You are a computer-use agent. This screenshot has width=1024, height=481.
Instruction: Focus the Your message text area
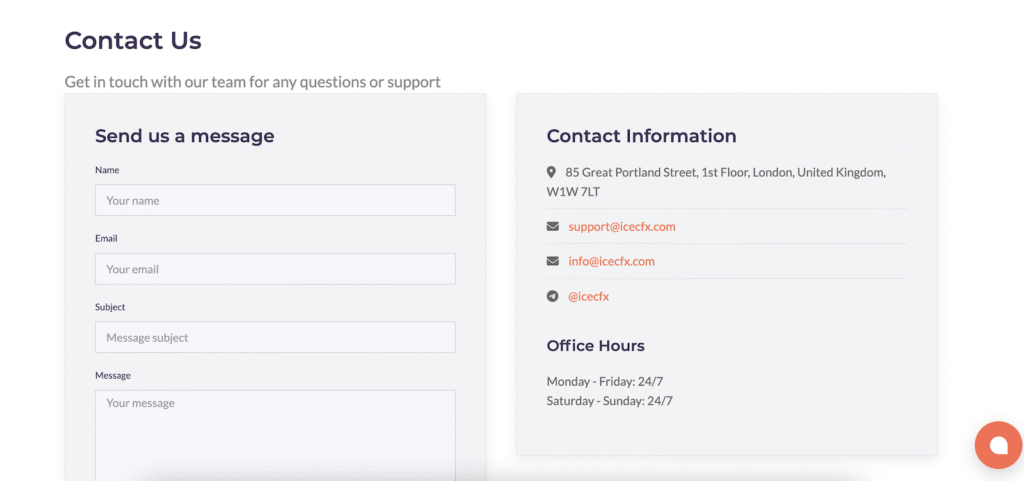(275, 435)
